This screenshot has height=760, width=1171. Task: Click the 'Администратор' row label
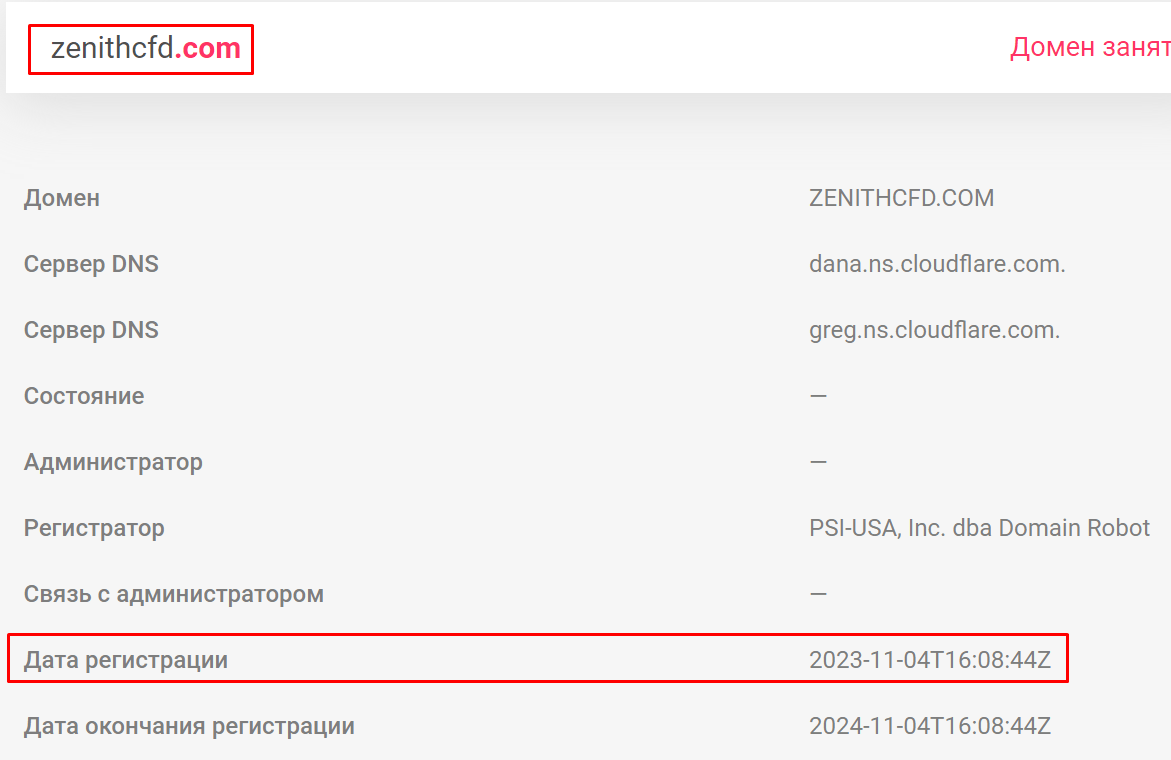pyautogui.click(x=113, y=462)
